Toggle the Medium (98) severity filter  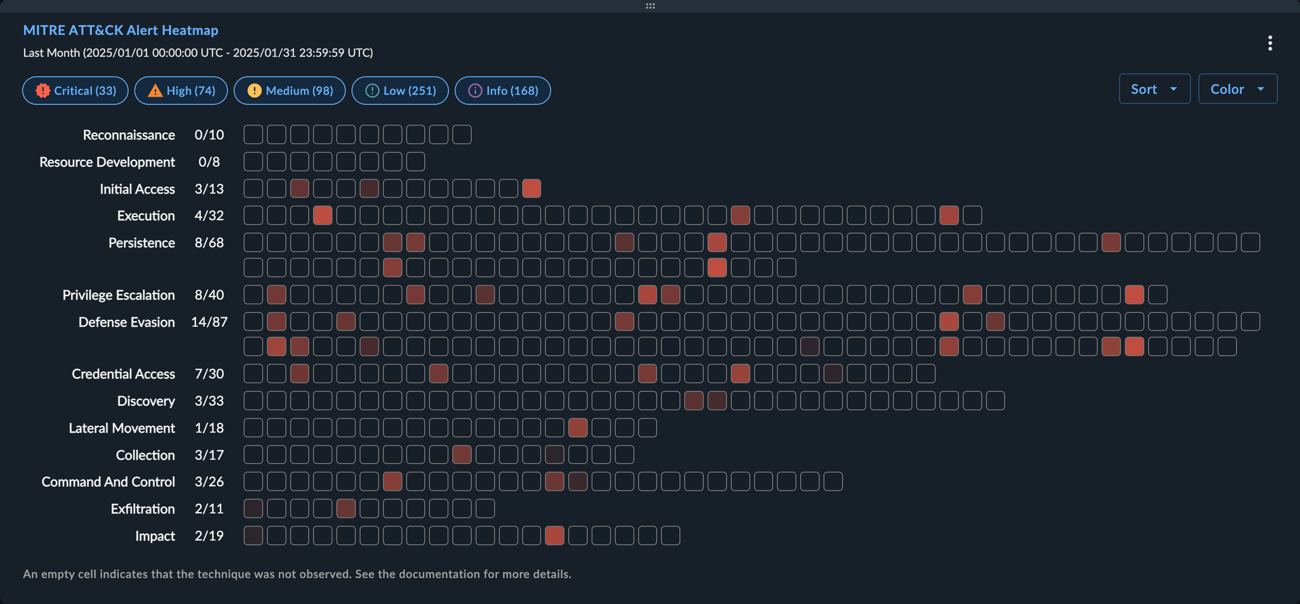290,90
